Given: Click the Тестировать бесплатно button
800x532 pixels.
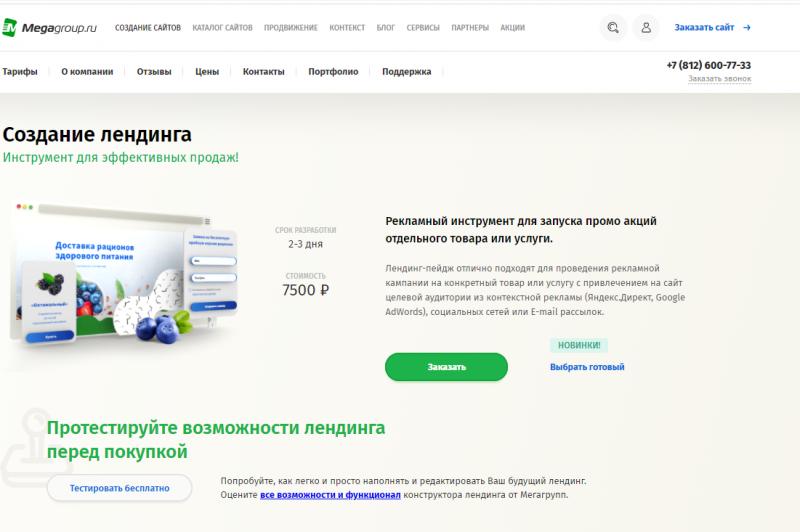Looking at the screenshot, I should tap(119, 488).
